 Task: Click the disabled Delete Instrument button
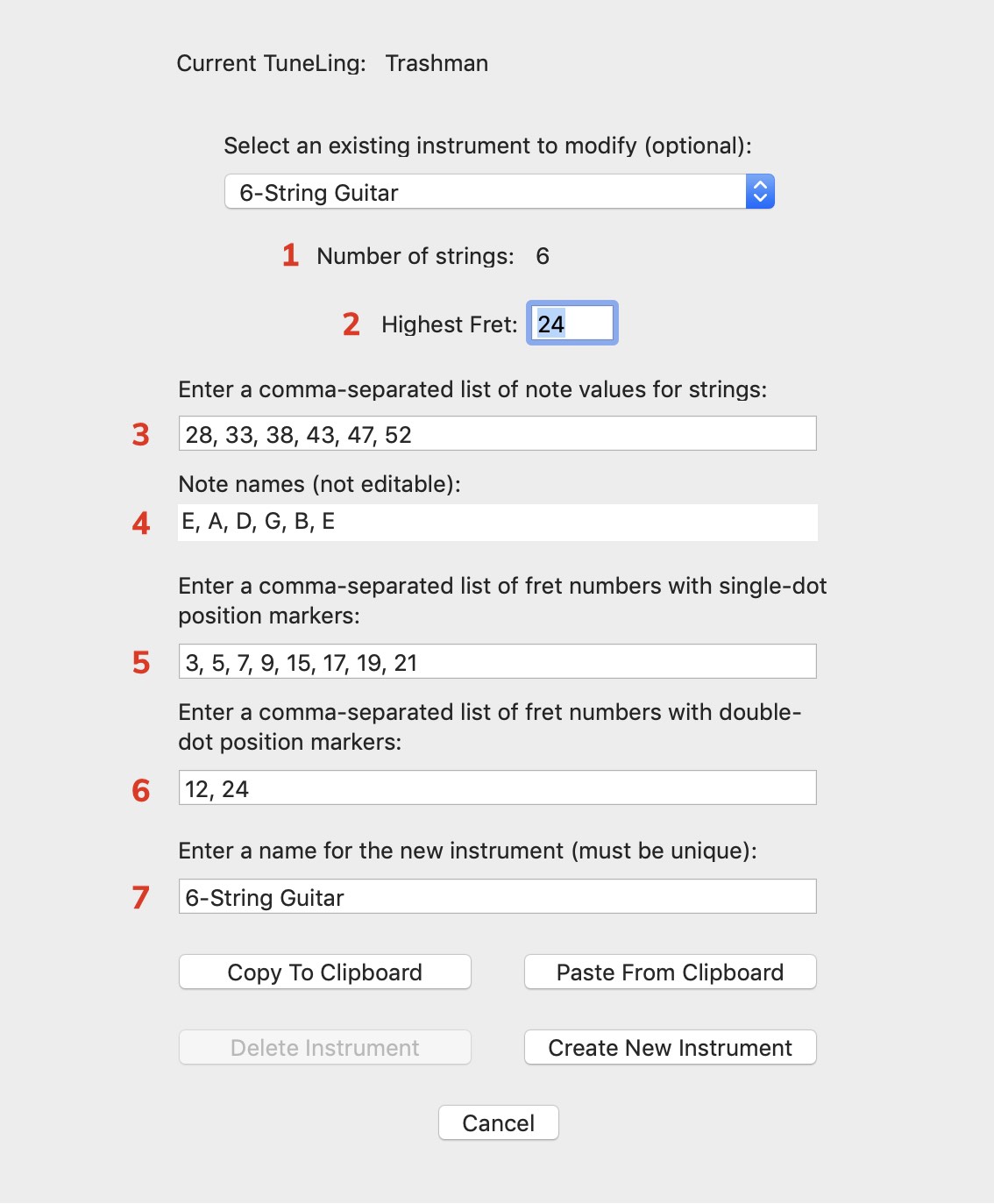(x=323, y=1047)
